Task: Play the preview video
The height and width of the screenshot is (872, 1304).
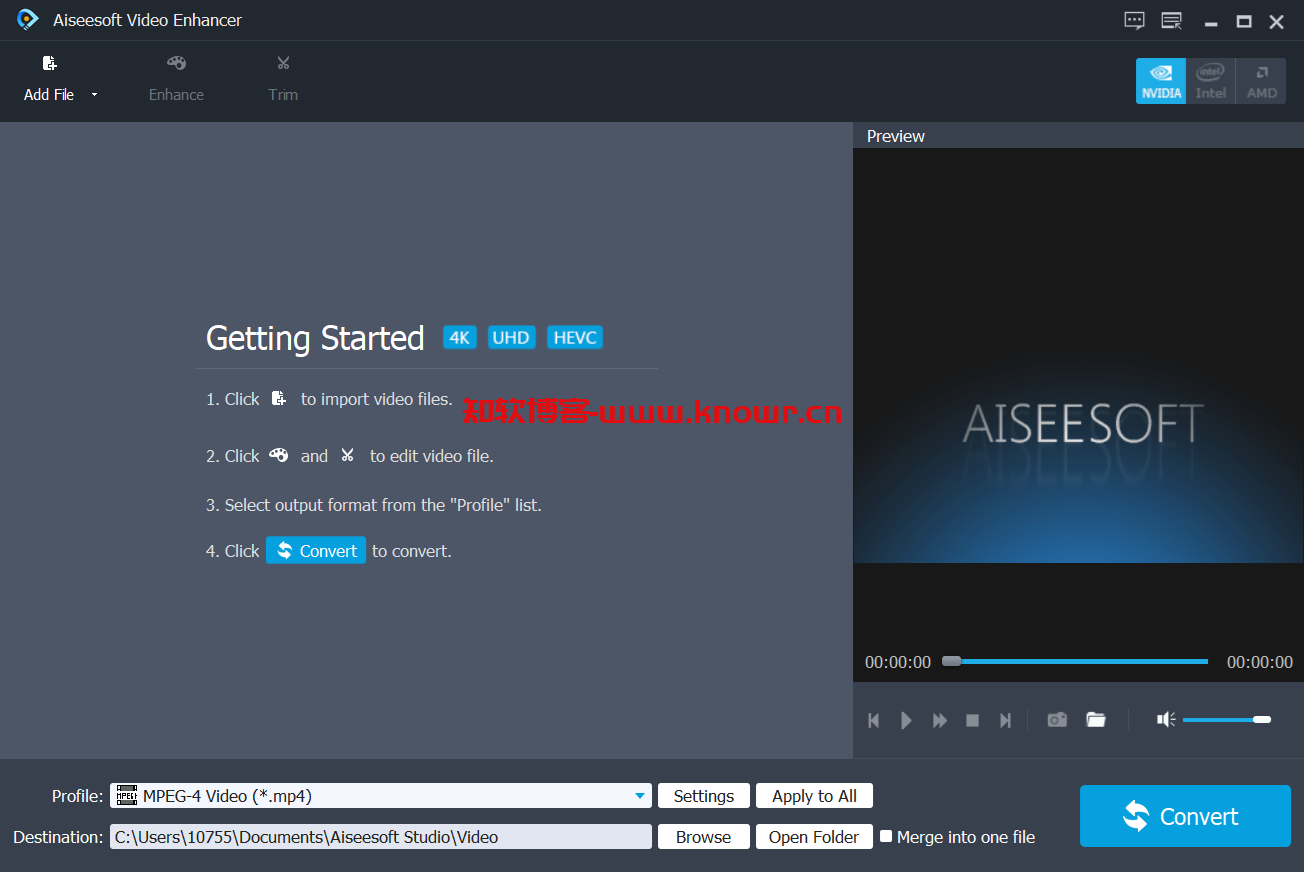Action: [x=906, y=720]
